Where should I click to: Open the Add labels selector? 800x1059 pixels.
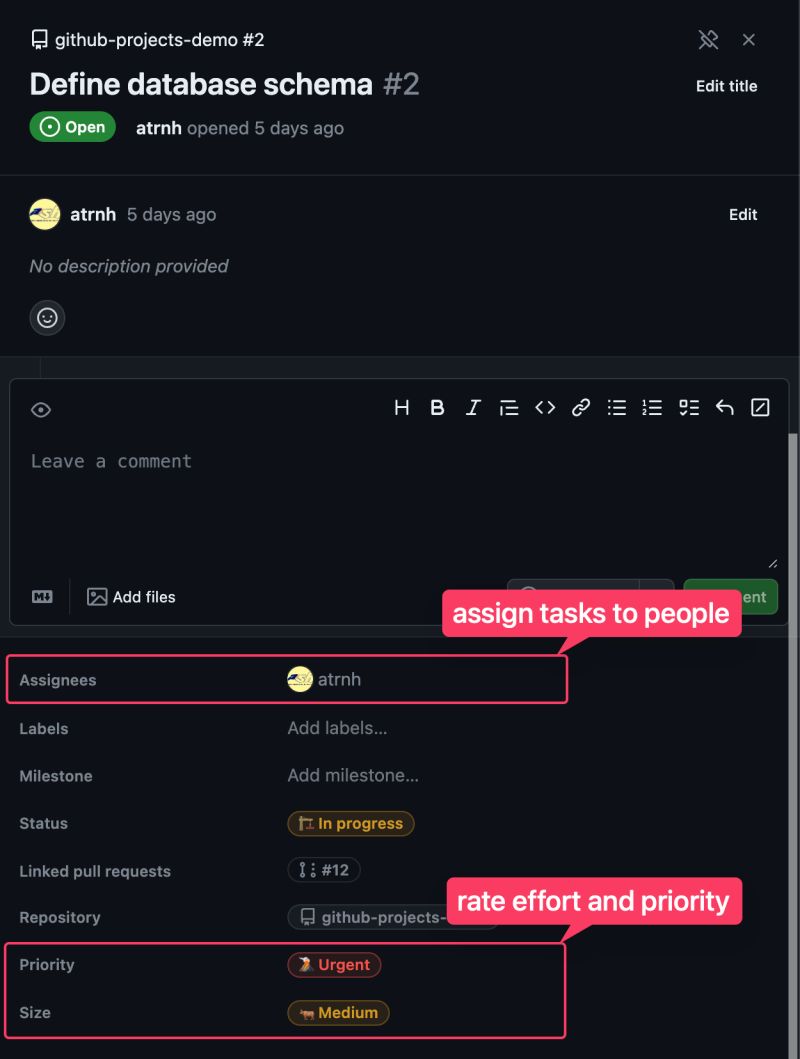tap(337, 728)
